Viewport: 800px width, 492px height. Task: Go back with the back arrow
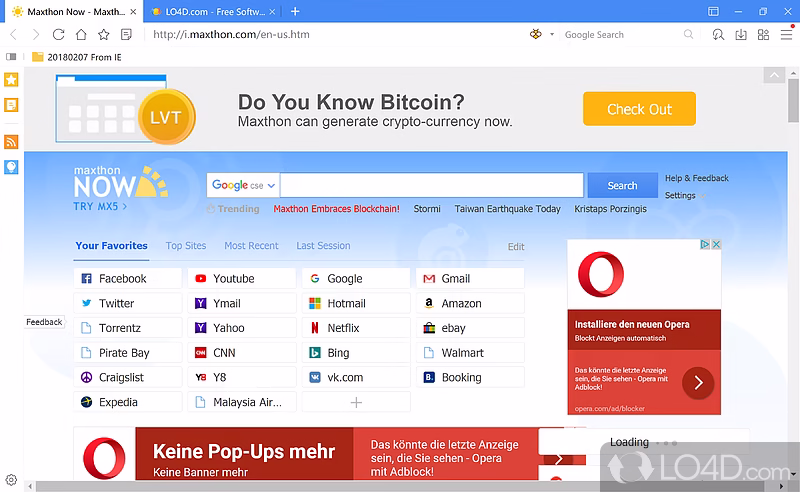[14, 34]
